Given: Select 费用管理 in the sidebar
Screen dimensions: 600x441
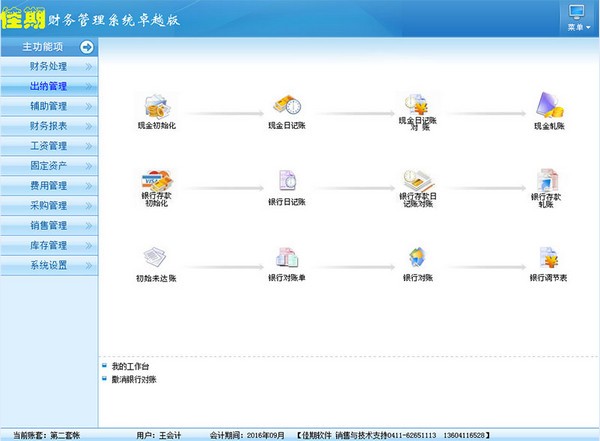Looking at the screenshot, I should tap(49, 186).
